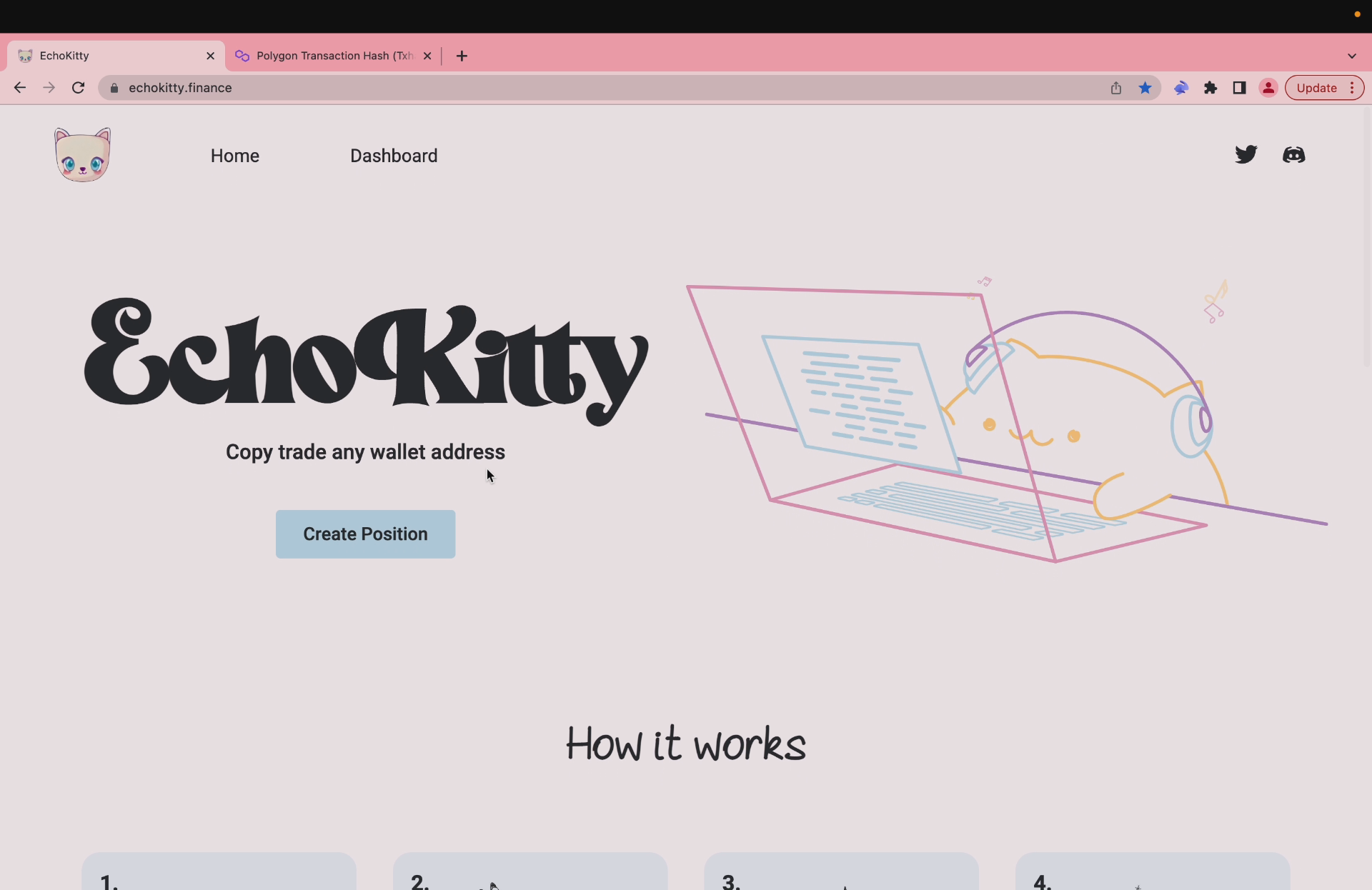Screen dimensions: 1372x890
Task: Click the step card numbered 1.
Action: pos(219,871)
